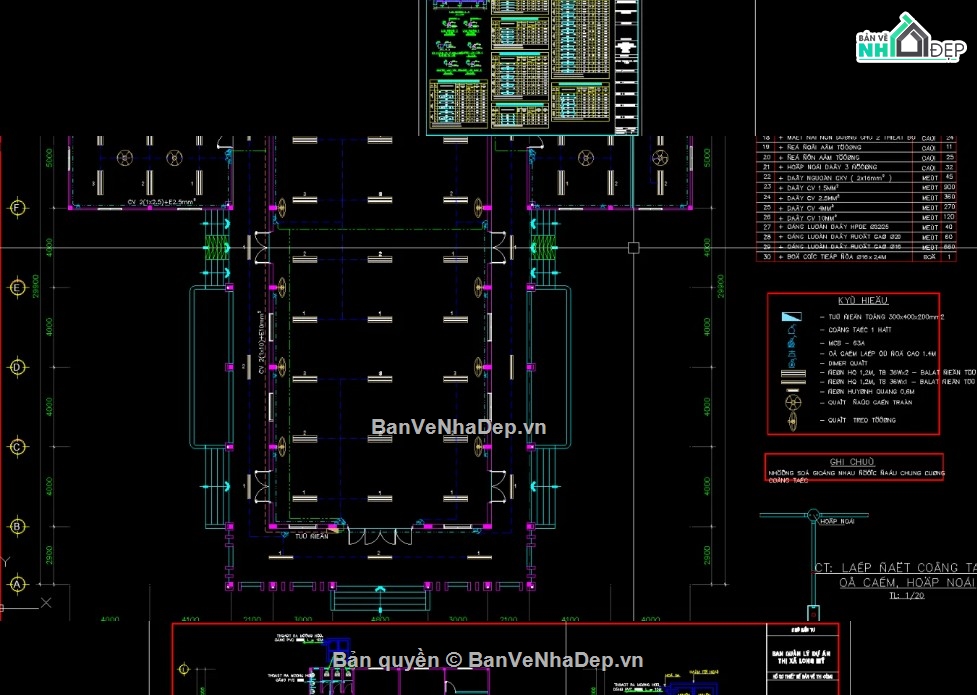Screen dimensions: 977x695
Task: Pick the dimmer switch symbol in the legend
Action: point(792,362)
